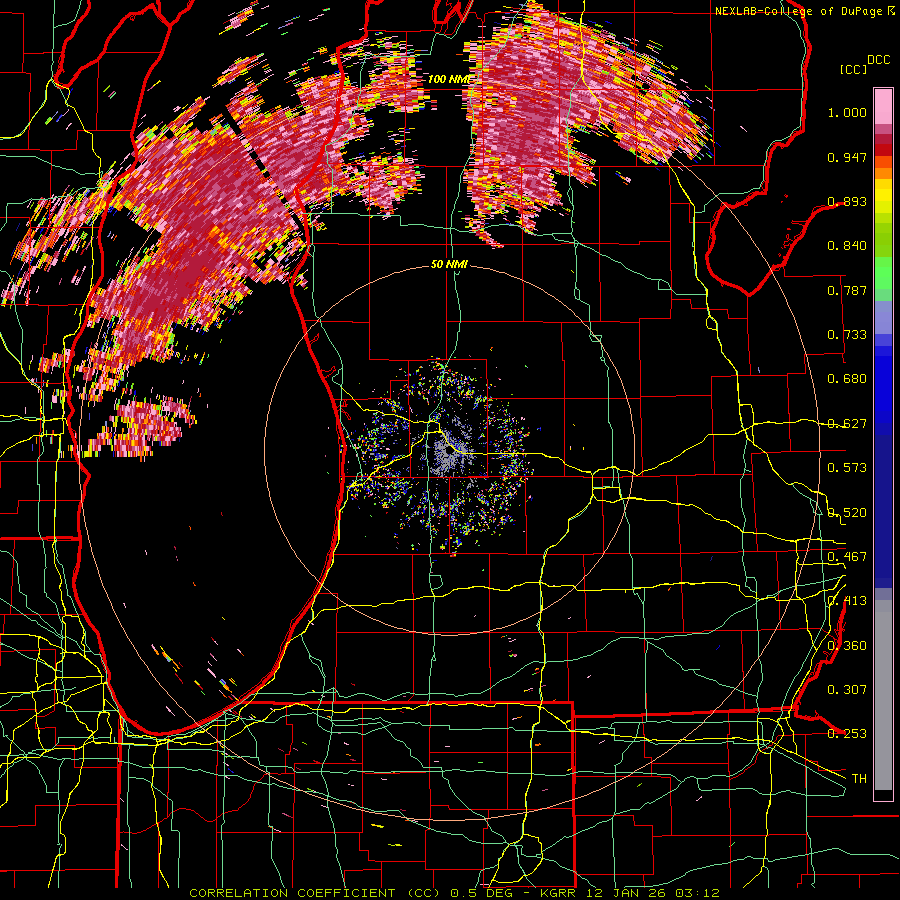Select the 0.733 scale value
Viewport: 900px width, 900px height.
(x=847, y=335)
